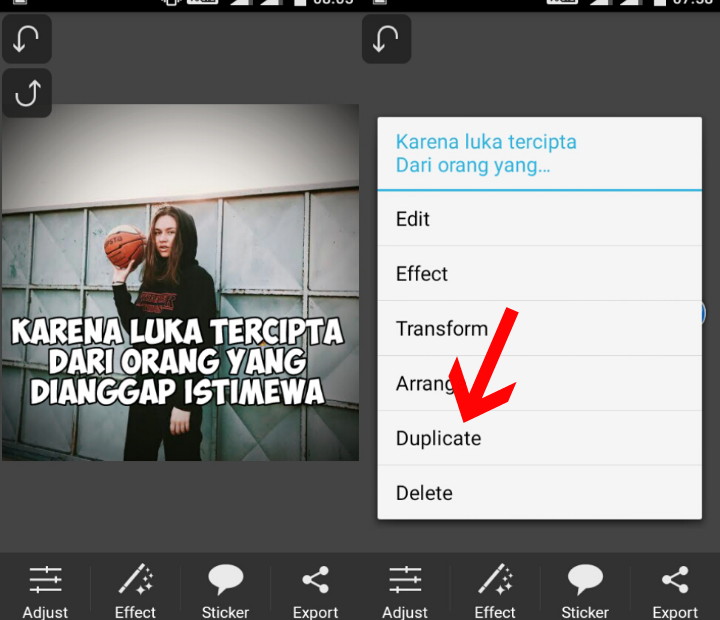Select Transform in the popup menu
The height and width of the screenshot is (620, 720).
[540, 328]
